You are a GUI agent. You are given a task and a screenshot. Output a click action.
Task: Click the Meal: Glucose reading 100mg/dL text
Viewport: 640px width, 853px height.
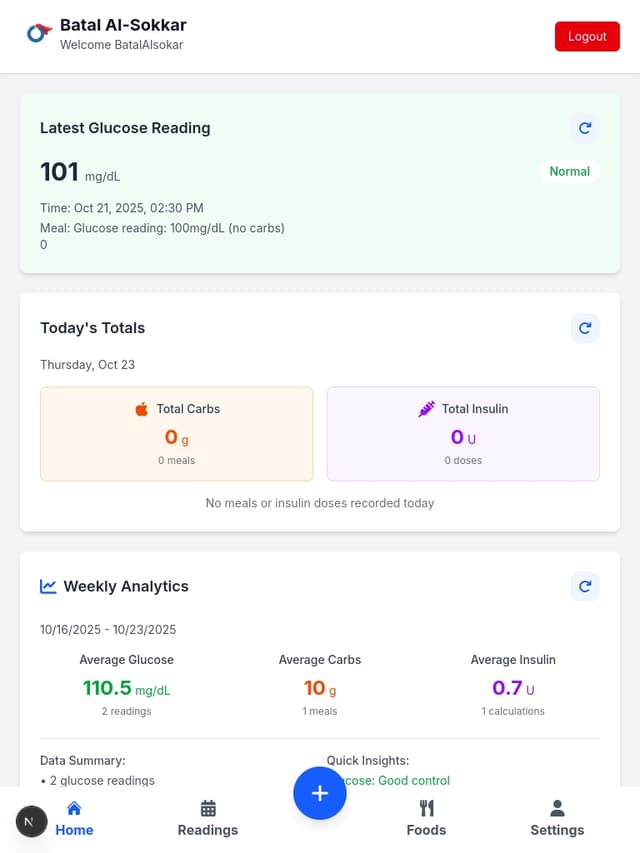(162, 228)
